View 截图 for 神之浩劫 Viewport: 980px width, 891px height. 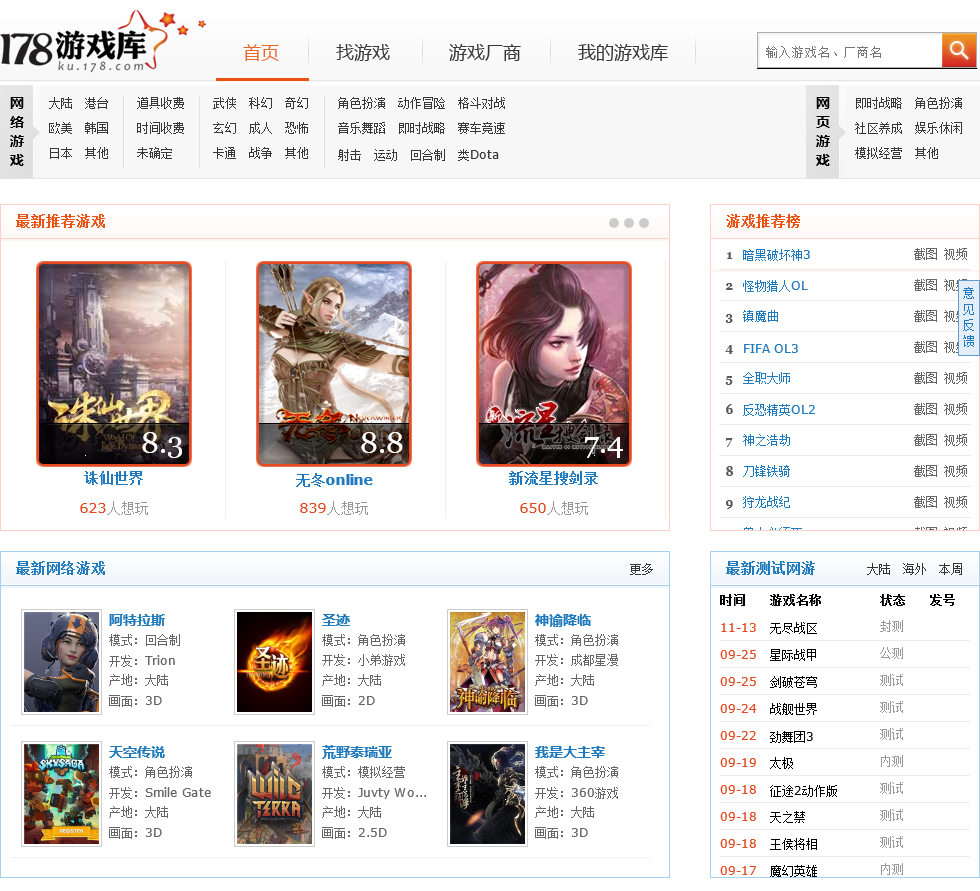[x=926, y=441]
